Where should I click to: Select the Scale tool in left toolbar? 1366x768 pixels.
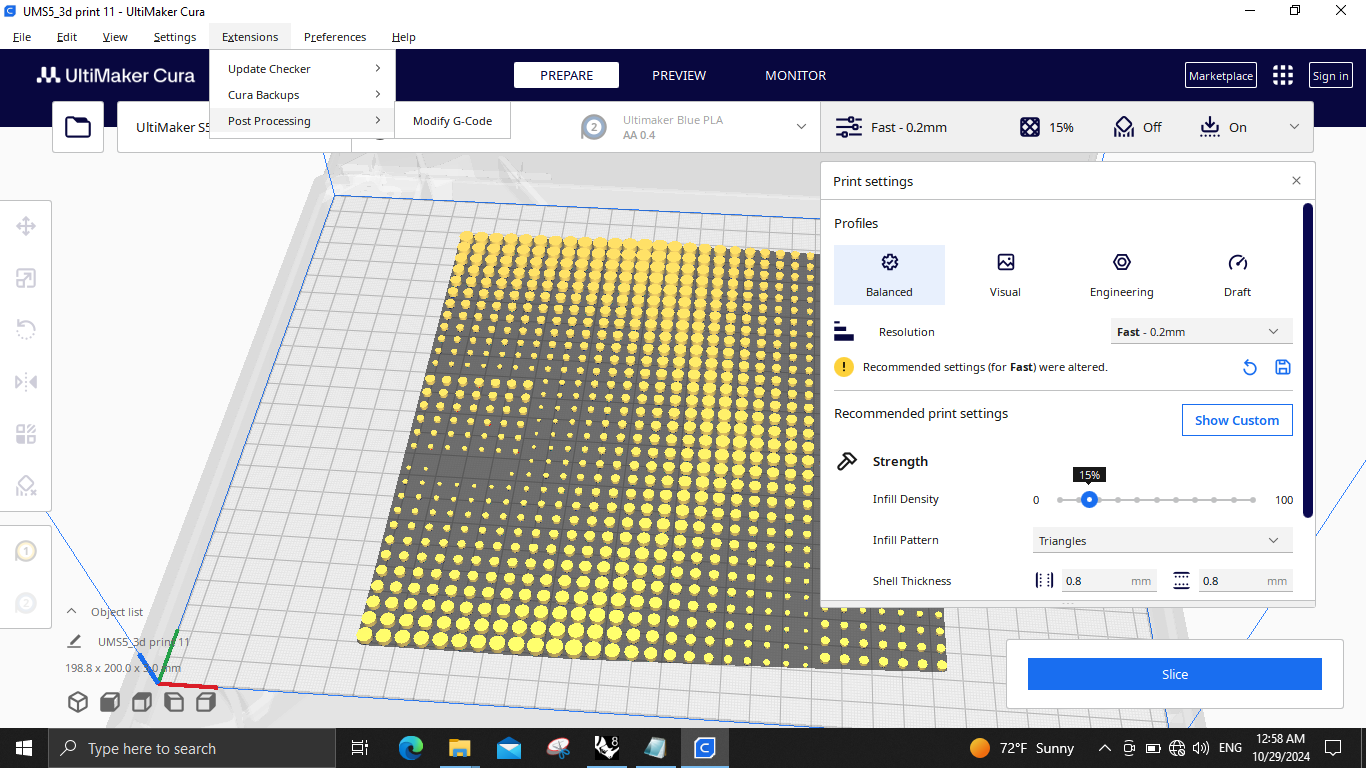(26, 278)
